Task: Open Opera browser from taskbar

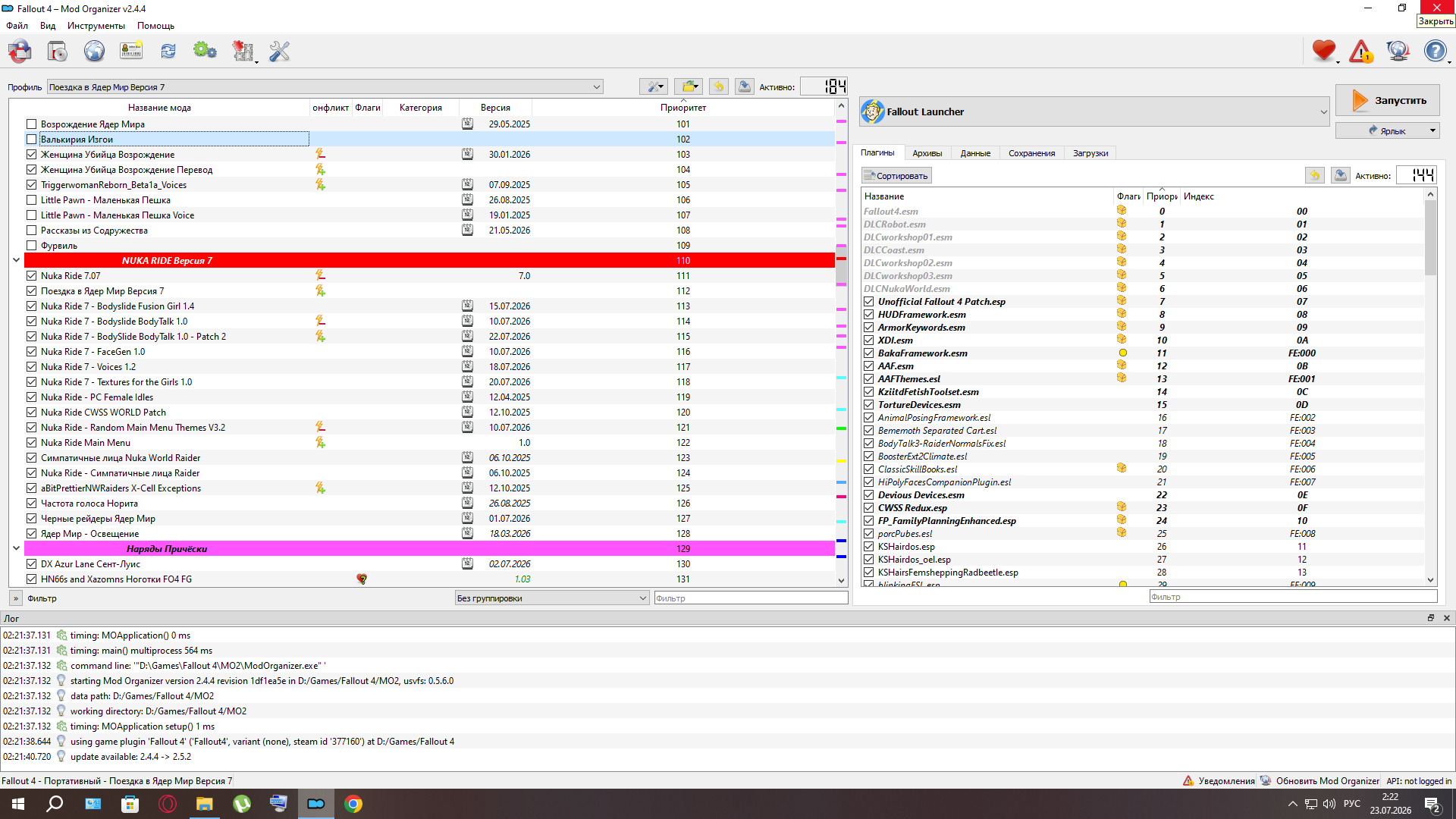Action: point(168,804)
